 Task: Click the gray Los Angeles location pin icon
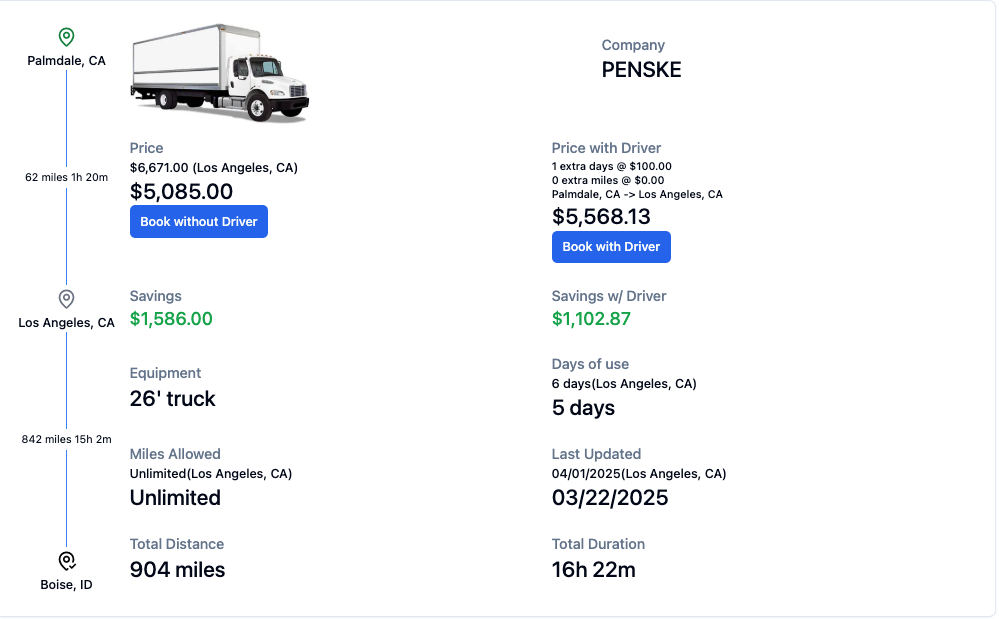(x=66, y=299)
